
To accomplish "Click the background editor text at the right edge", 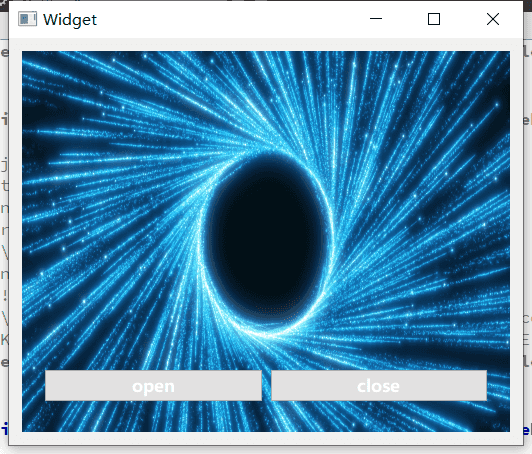I will (527, 238).
